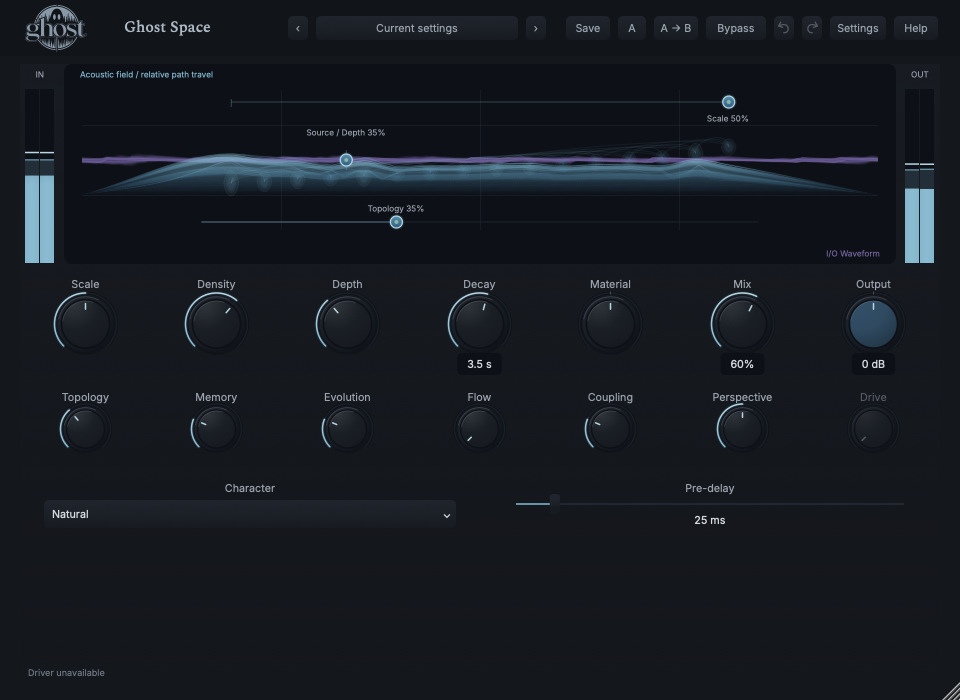Click the dimmed Drive knob
Image resolution: width=960 pixels, height=700 pixels.
[x=873, y=429]
